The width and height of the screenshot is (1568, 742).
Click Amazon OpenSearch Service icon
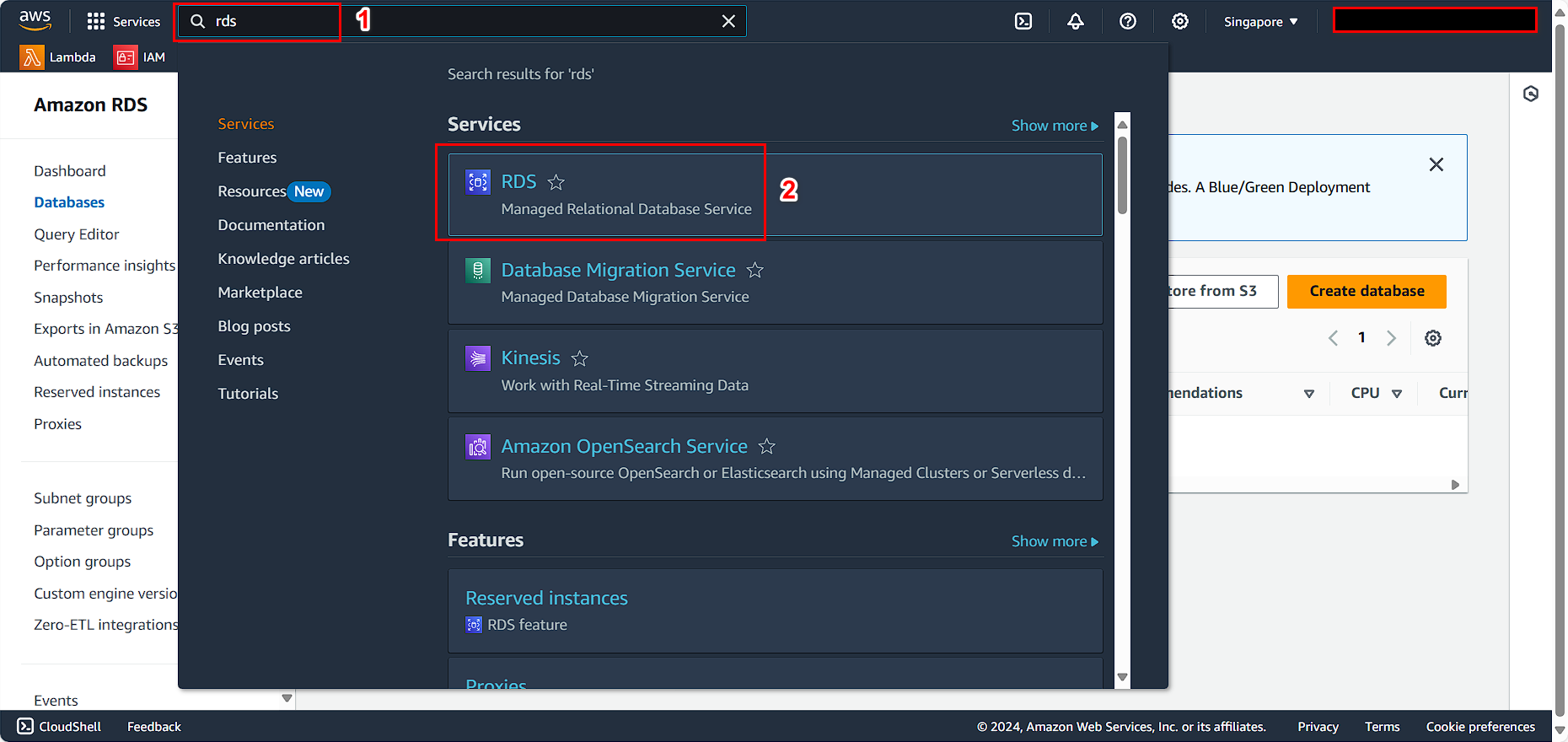[x=478, y=446]
